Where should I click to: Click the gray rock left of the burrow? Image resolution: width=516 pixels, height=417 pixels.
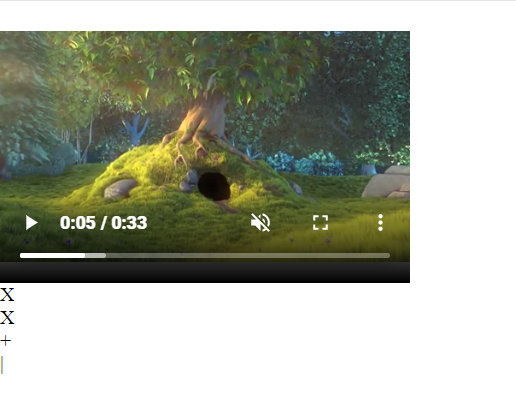[121, 188]
